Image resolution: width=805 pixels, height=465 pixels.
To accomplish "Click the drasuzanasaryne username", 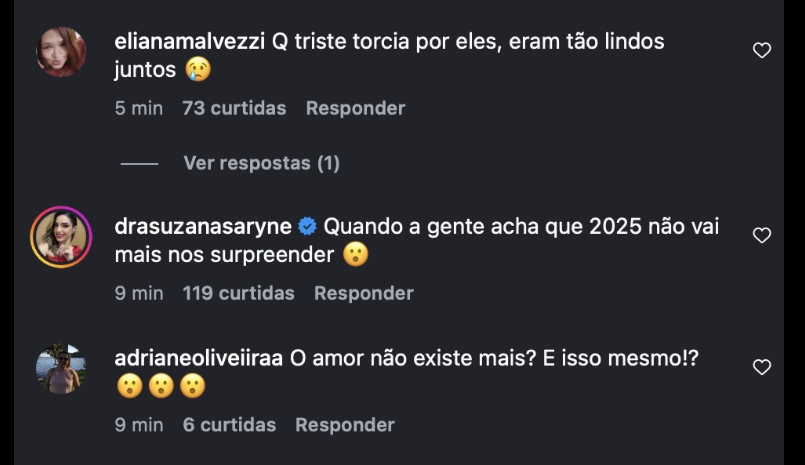I will [x=203, y=227].
